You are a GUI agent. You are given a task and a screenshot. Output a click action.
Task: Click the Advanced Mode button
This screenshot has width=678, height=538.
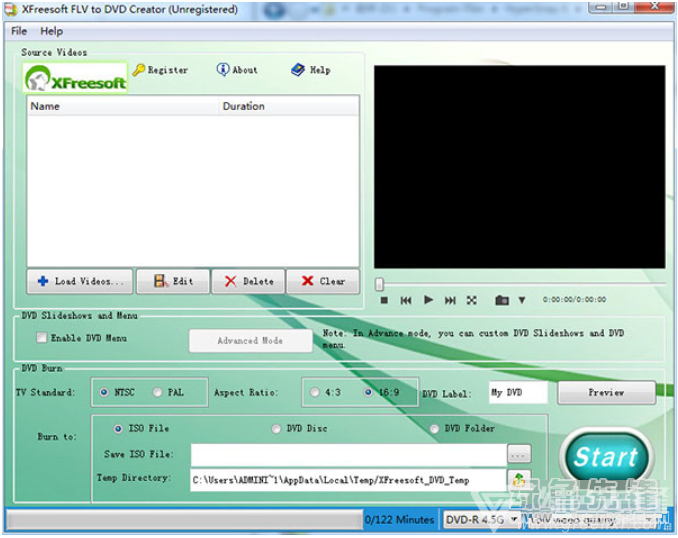[x=250, y=341]
